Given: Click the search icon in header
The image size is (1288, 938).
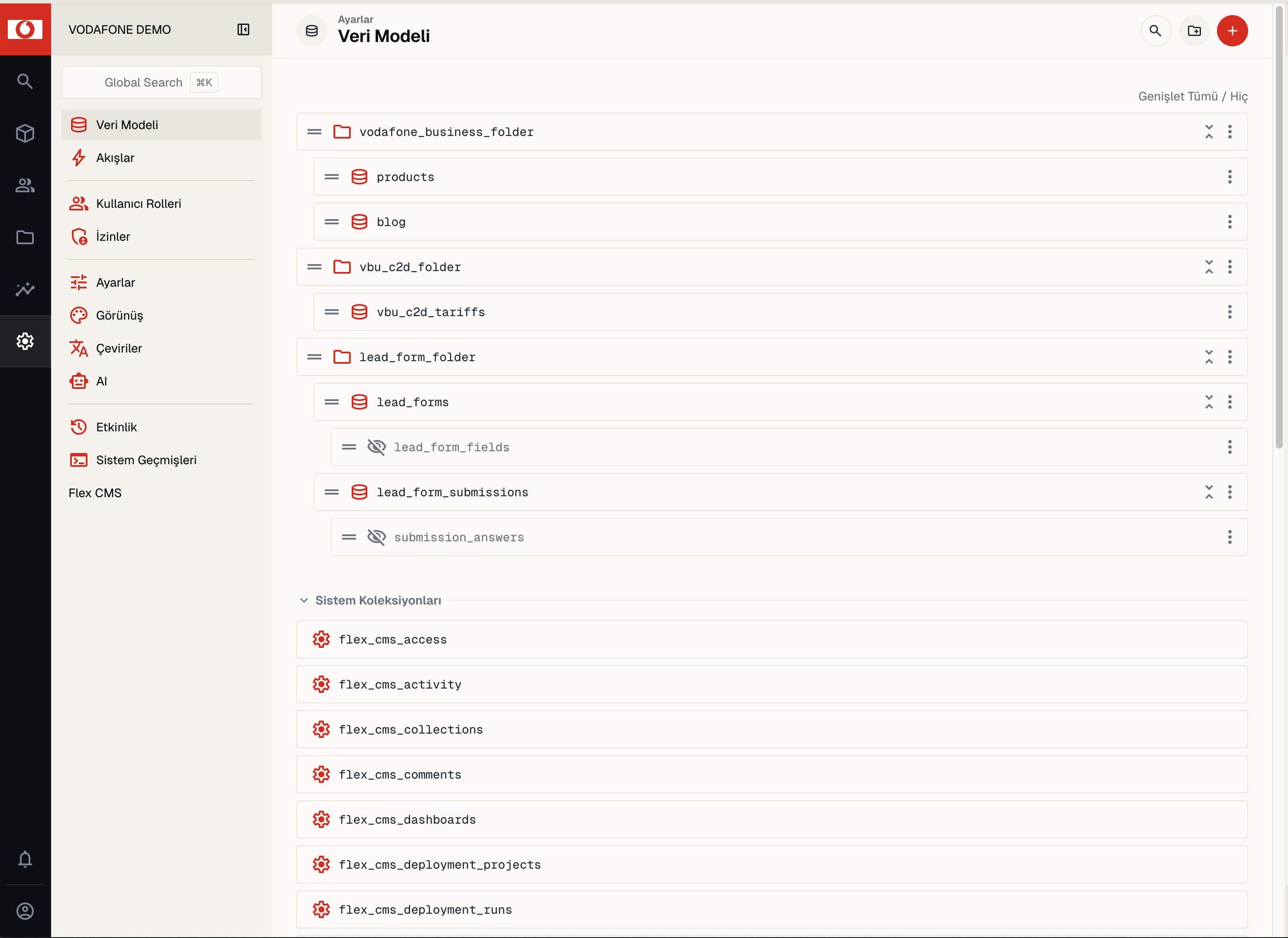Looking at the screenshot, I should (x=1155, y=31).
